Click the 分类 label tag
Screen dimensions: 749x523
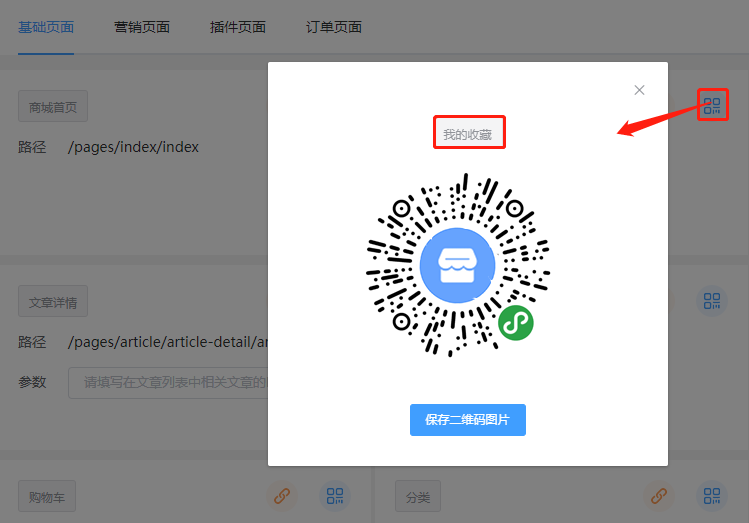click(418, 496)
